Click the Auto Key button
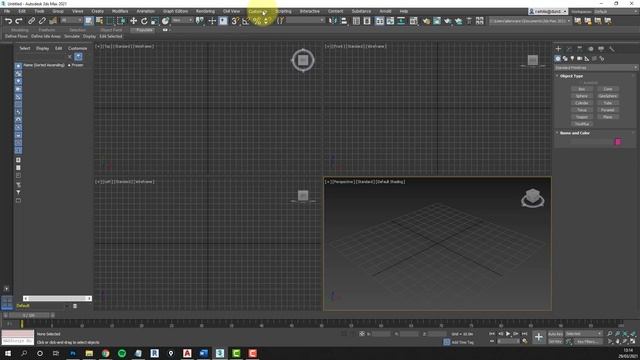The width and height of the screenshot is (640, 360). point(555,334)
